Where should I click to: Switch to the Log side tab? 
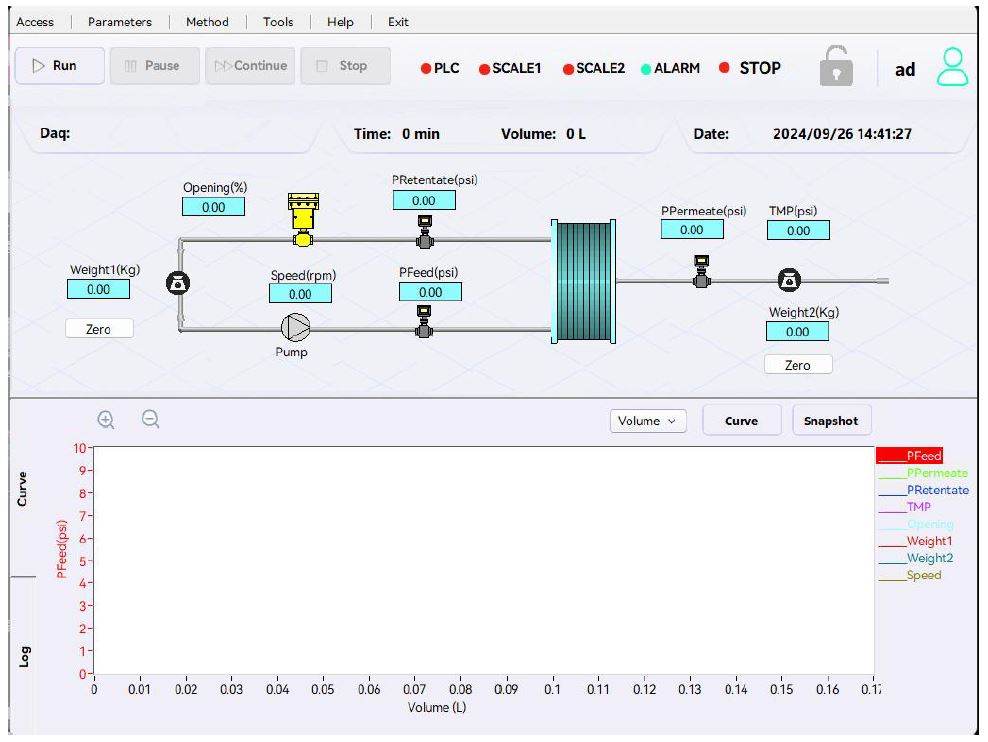click(23, 656)
